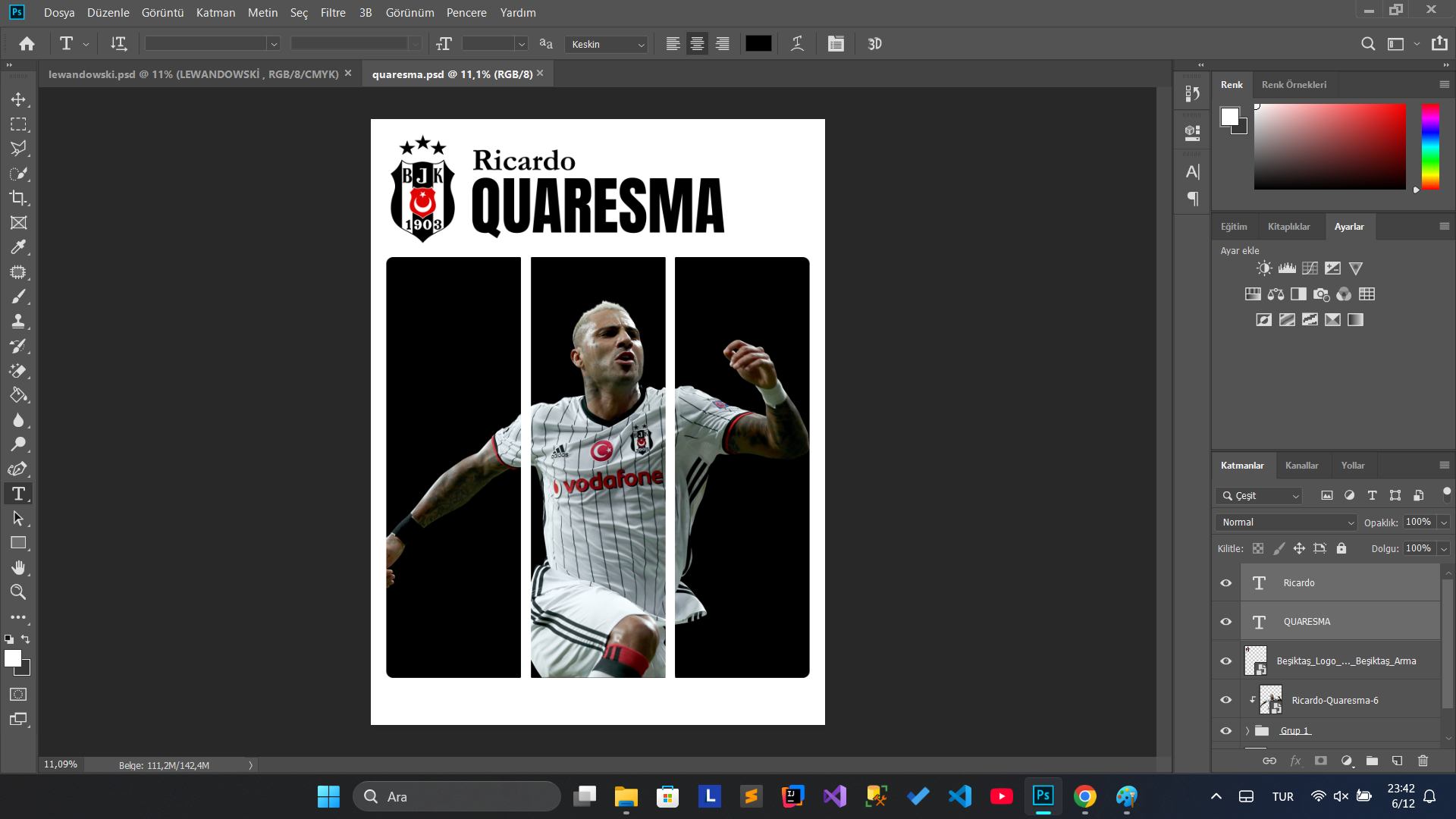
Task: Select the Crop tool
Action: 18,198
